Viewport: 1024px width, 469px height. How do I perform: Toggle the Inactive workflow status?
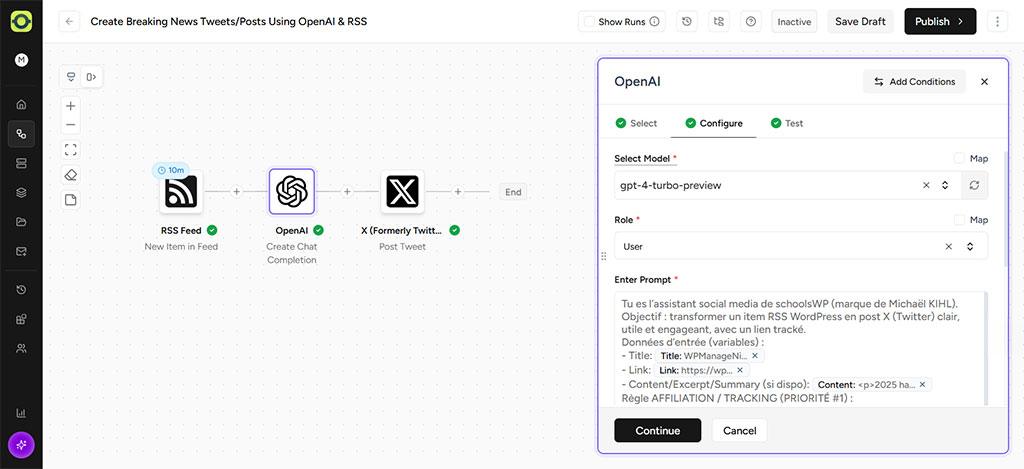[x=794, y=22]
